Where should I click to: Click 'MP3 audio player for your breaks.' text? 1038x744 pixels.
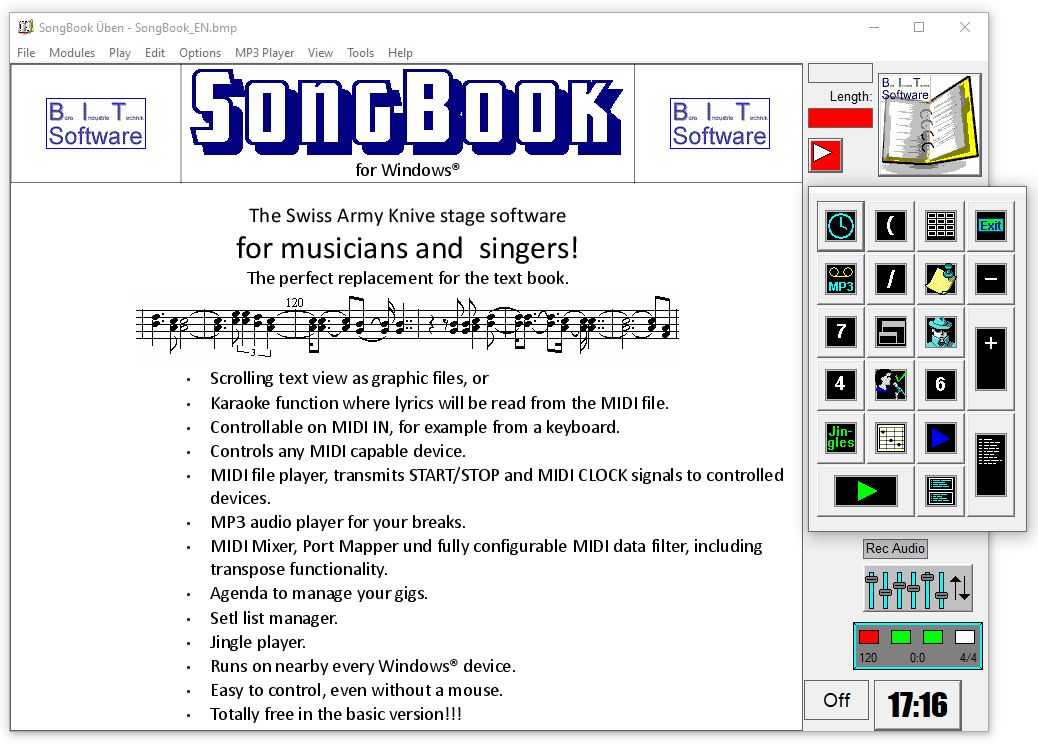tap(338, 522)
